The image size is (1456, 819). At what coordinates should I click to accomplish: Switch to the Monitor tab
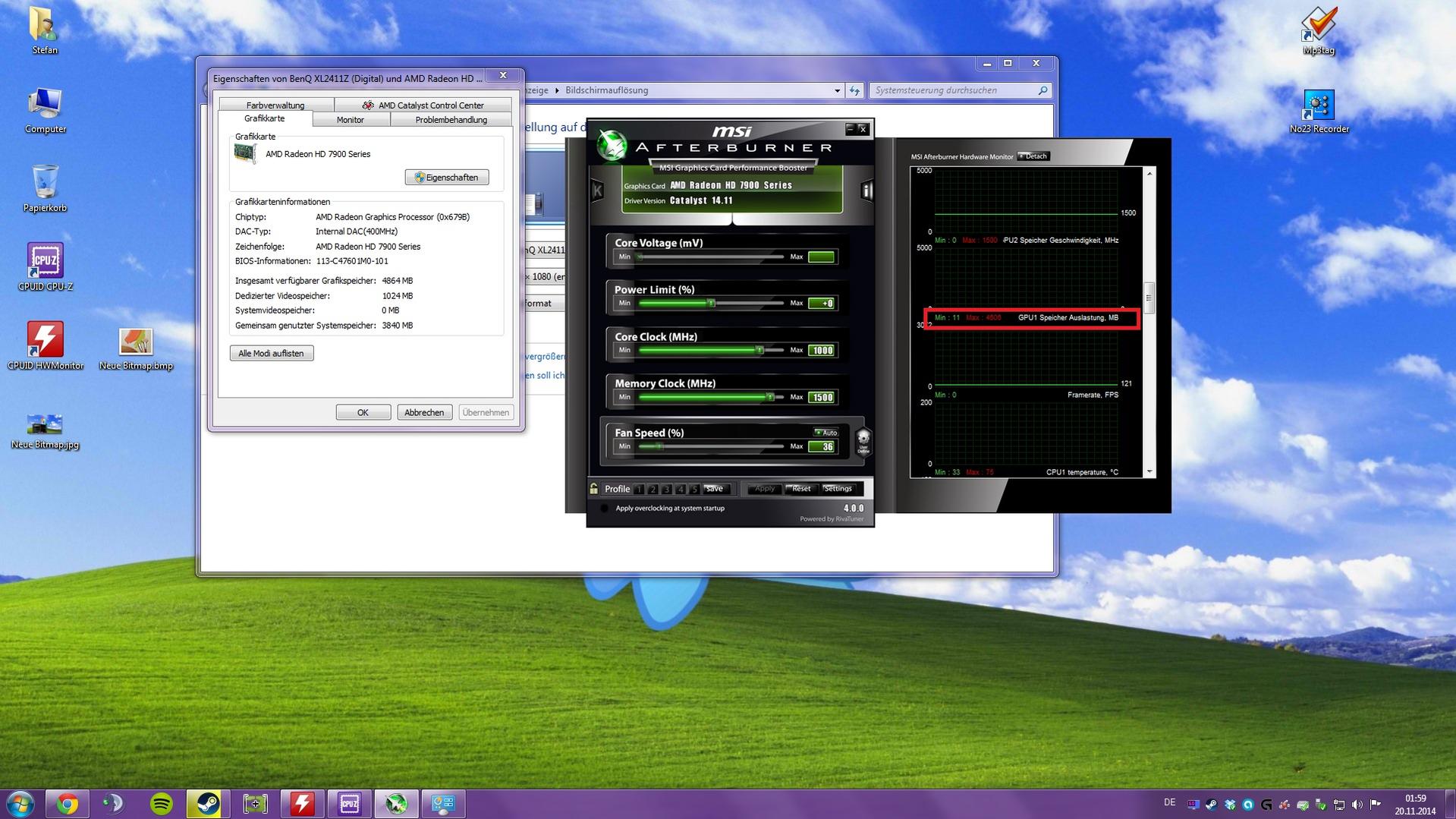[351, 120]
